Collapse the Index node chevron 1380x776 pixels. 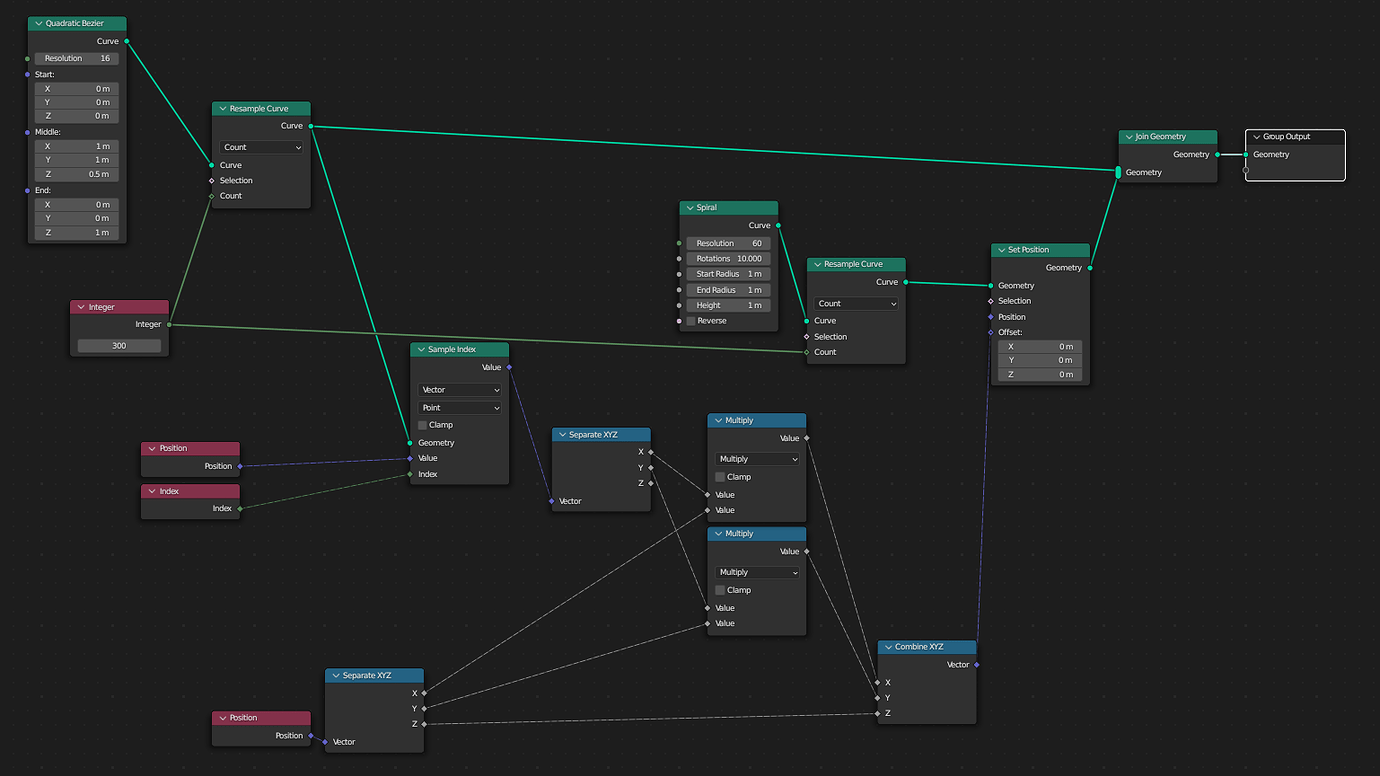(x=152, y=491)
